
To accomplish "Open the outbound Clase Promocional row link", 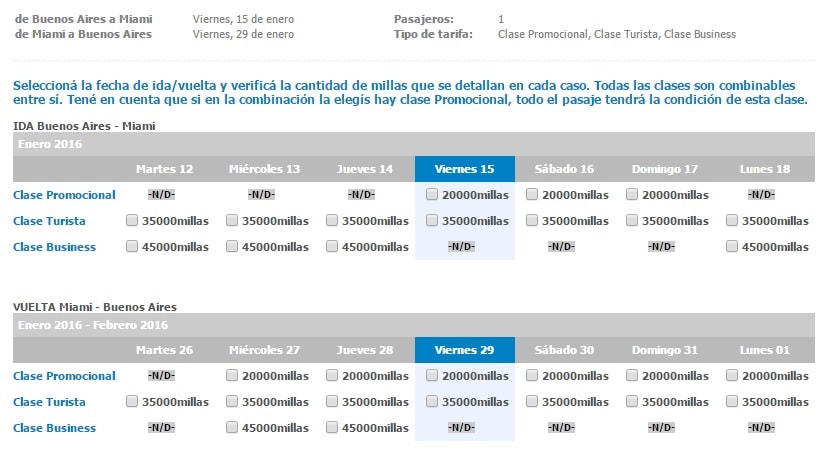I will click(x=64, y=195).
